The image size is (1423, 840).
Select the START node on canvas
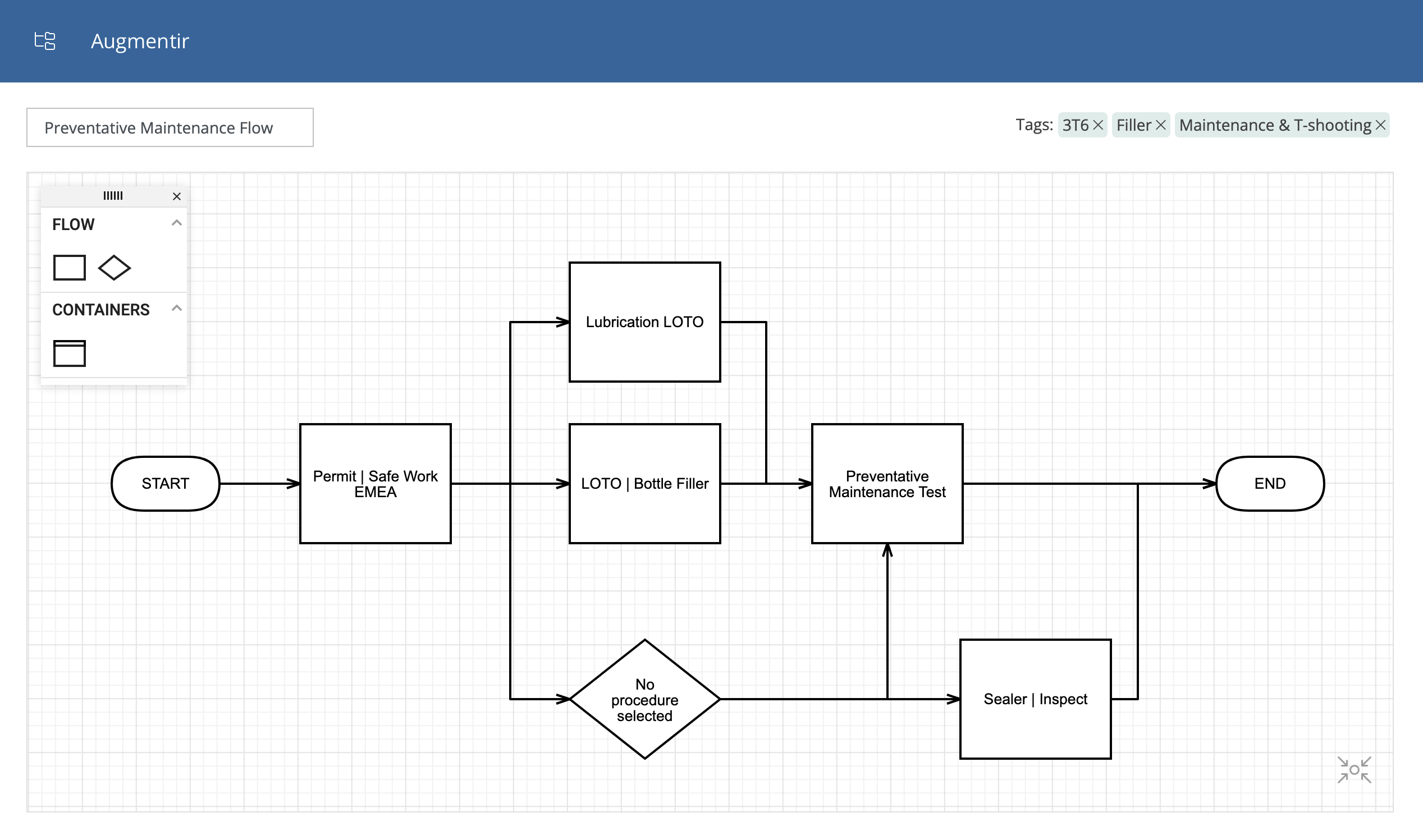[x=164, y=483]
